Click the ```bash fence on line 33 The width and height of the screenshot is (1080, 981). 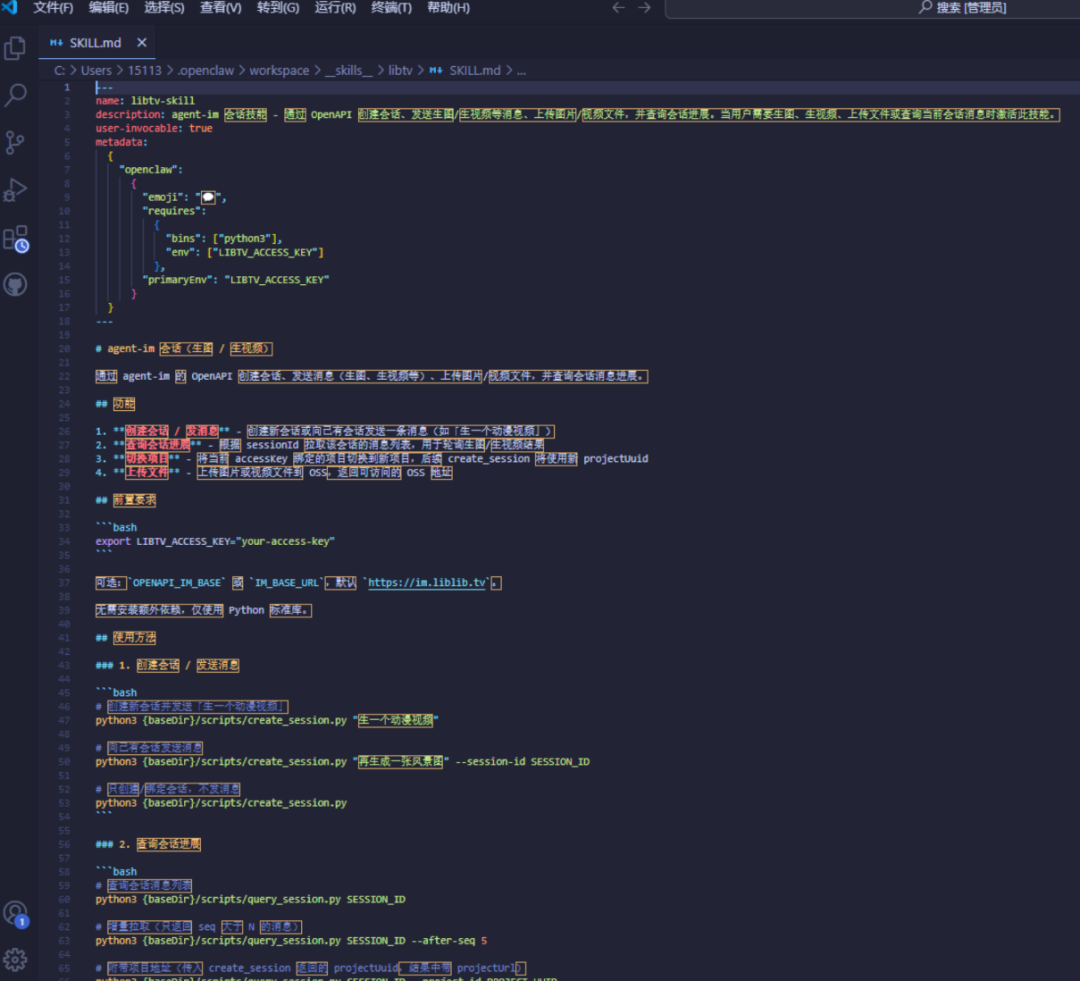[x=116, y=528]
